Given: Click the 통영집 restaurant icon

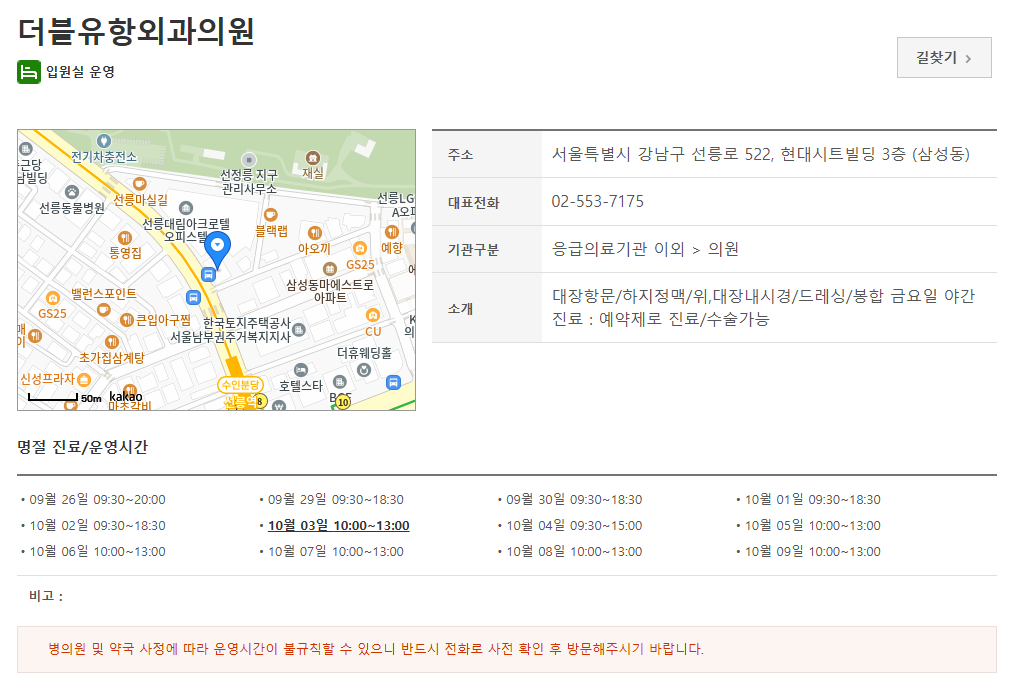Looking at the screenshot, I should point(125,238).
